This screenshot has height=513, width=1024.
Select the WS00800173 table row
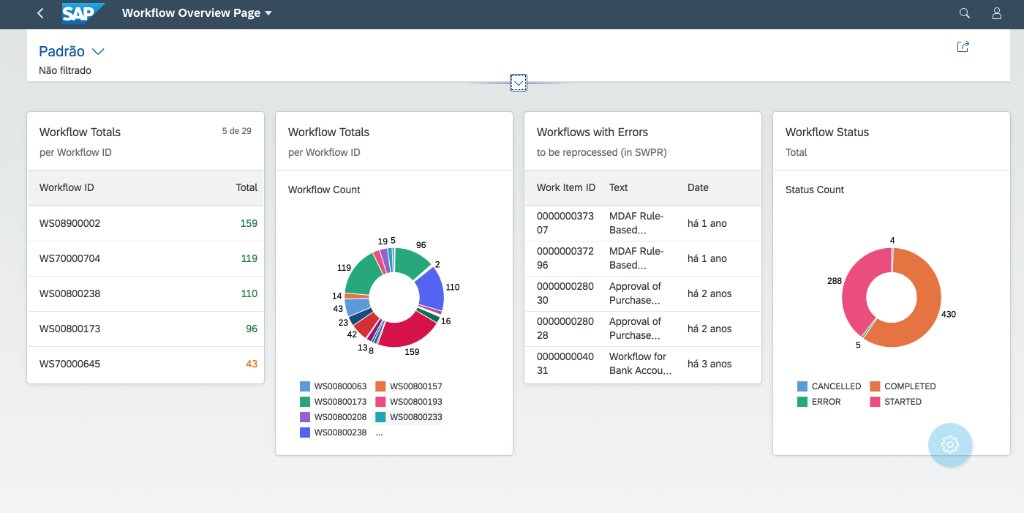pos(146,329)
